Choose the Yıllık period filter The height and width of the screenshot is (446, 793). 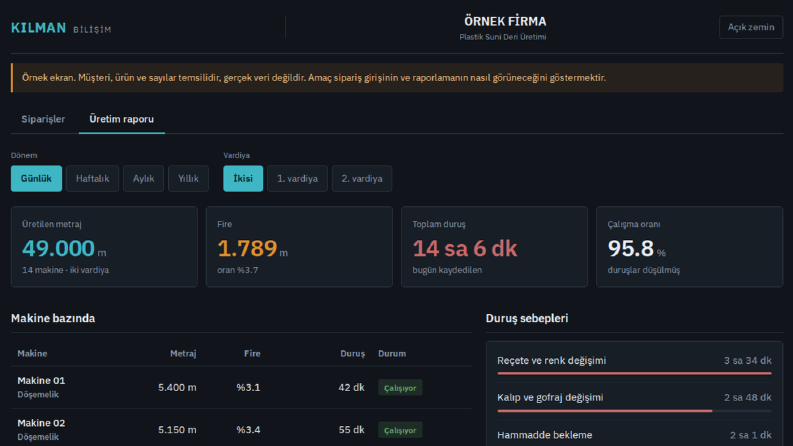(x=188, y=179)
